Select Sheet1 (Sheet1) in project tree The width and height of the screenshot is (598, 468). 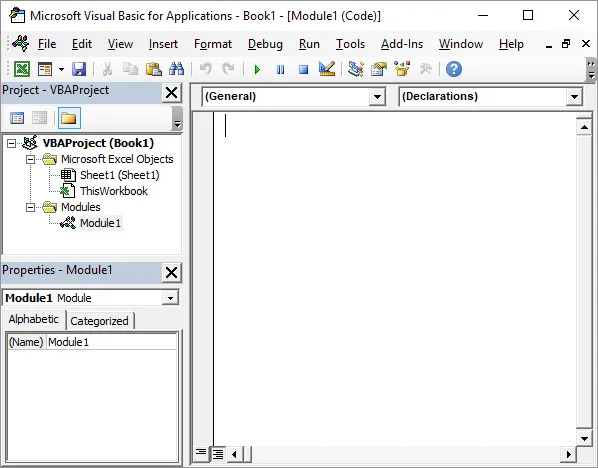[119, 175]
